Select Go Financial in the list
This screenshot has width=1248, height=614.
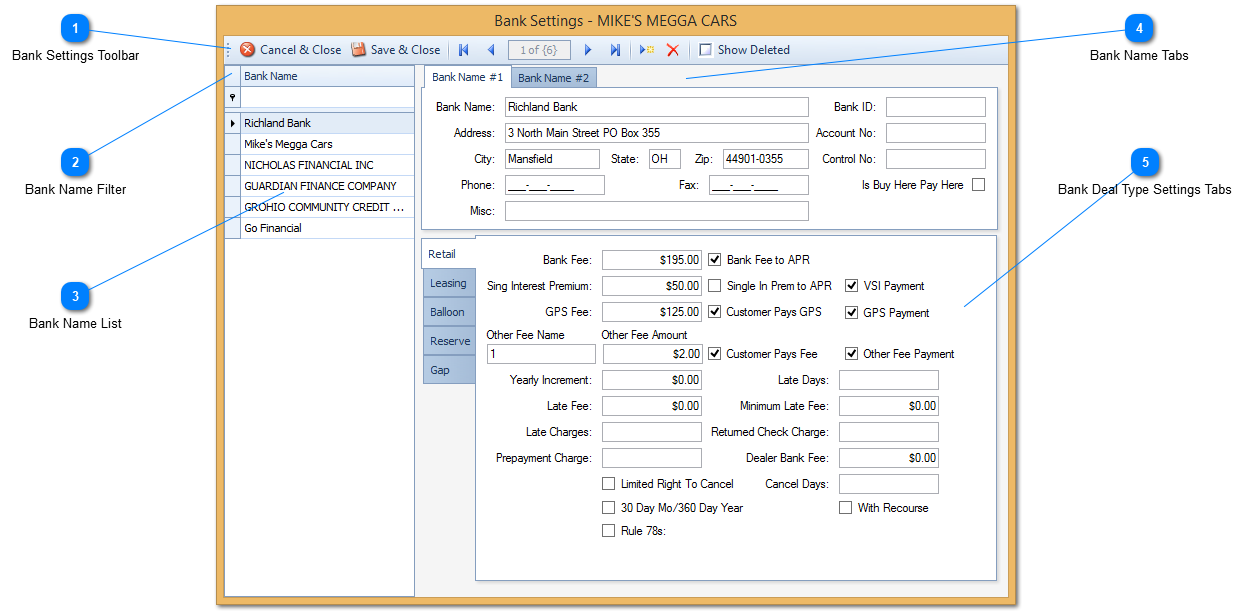point(327,228)
